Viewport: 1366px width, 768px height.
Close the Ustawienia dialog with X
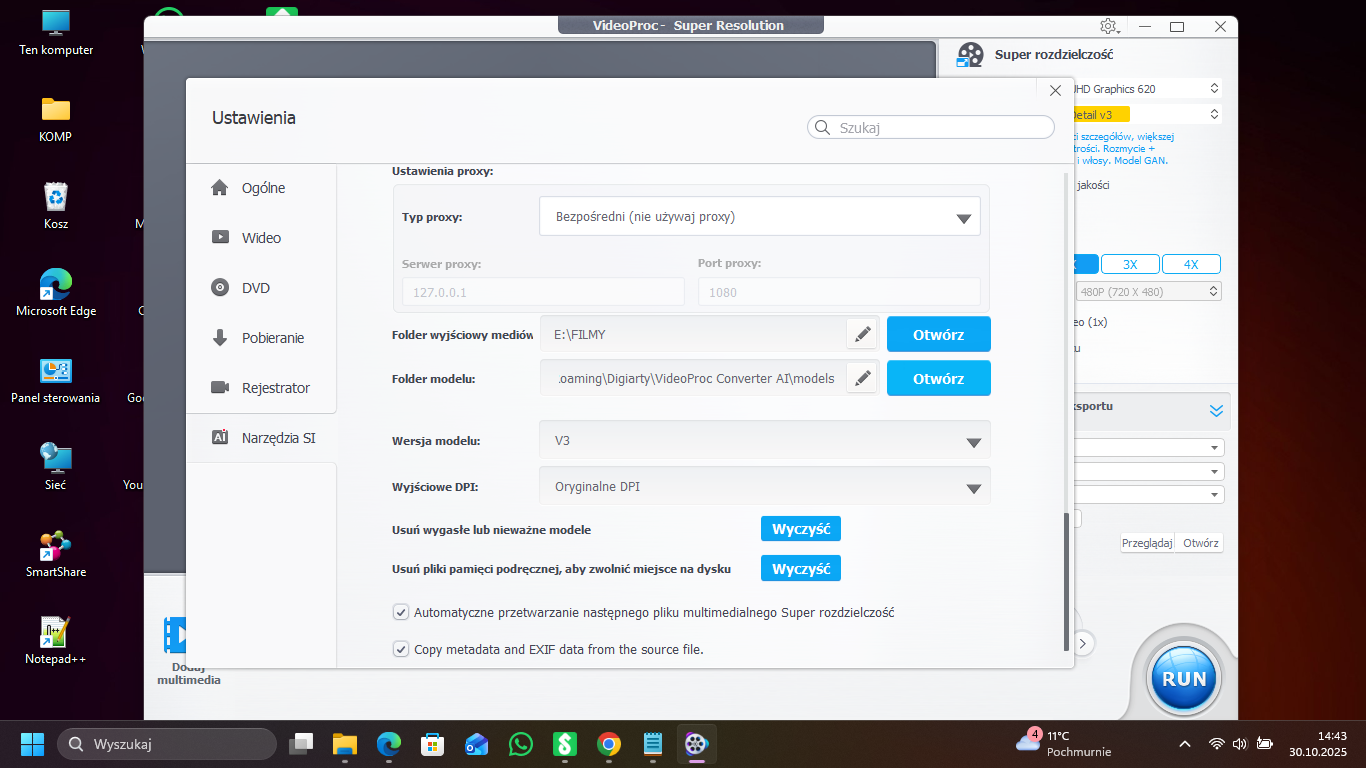1055,91
